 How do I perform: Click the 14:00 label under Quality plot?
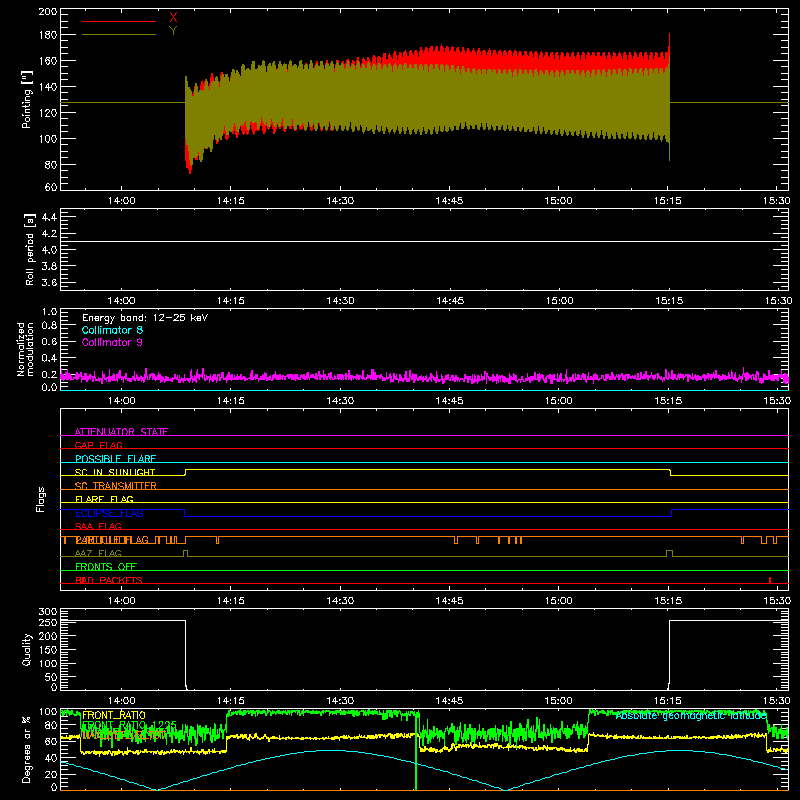(121, 701)
